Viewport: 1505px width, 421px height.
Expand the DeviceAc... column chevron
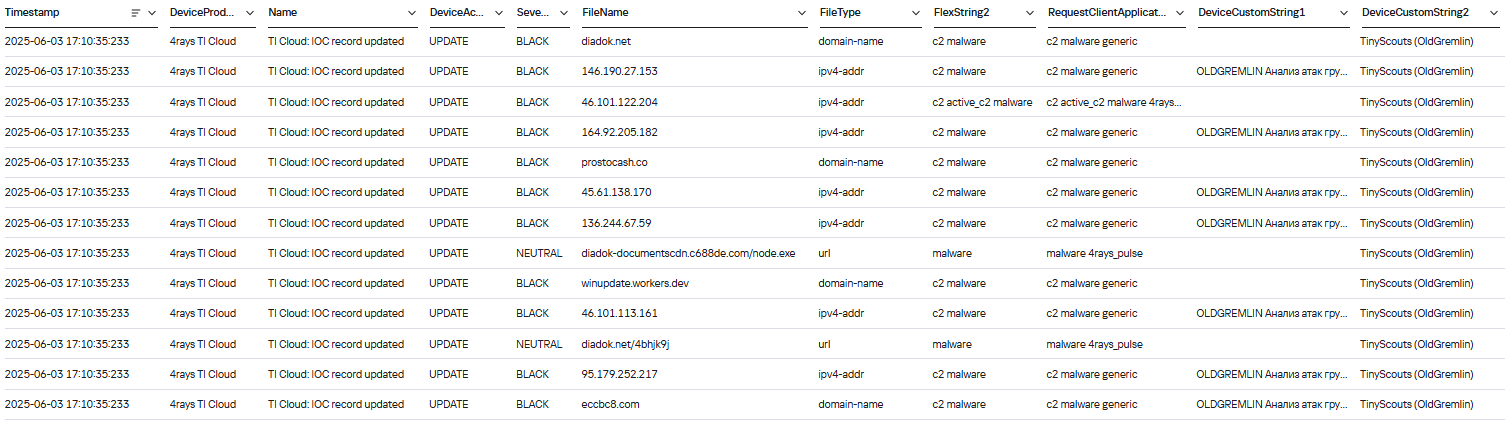pos(498,13)
